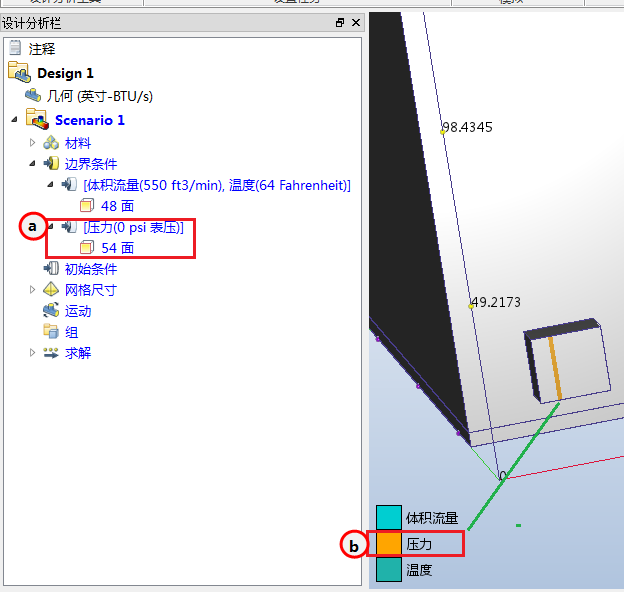This screenshot has height=592, width=624.
Task: Click the 压力 legend label
Action: [419, 544]
